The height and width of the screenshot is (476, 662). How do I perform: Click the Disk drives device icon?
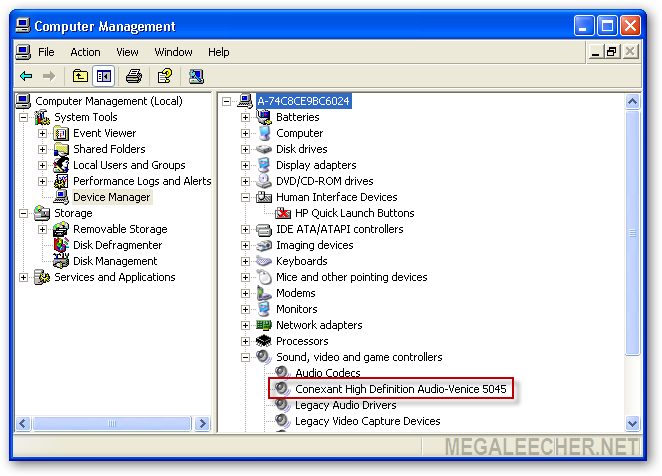pos(264,149)
